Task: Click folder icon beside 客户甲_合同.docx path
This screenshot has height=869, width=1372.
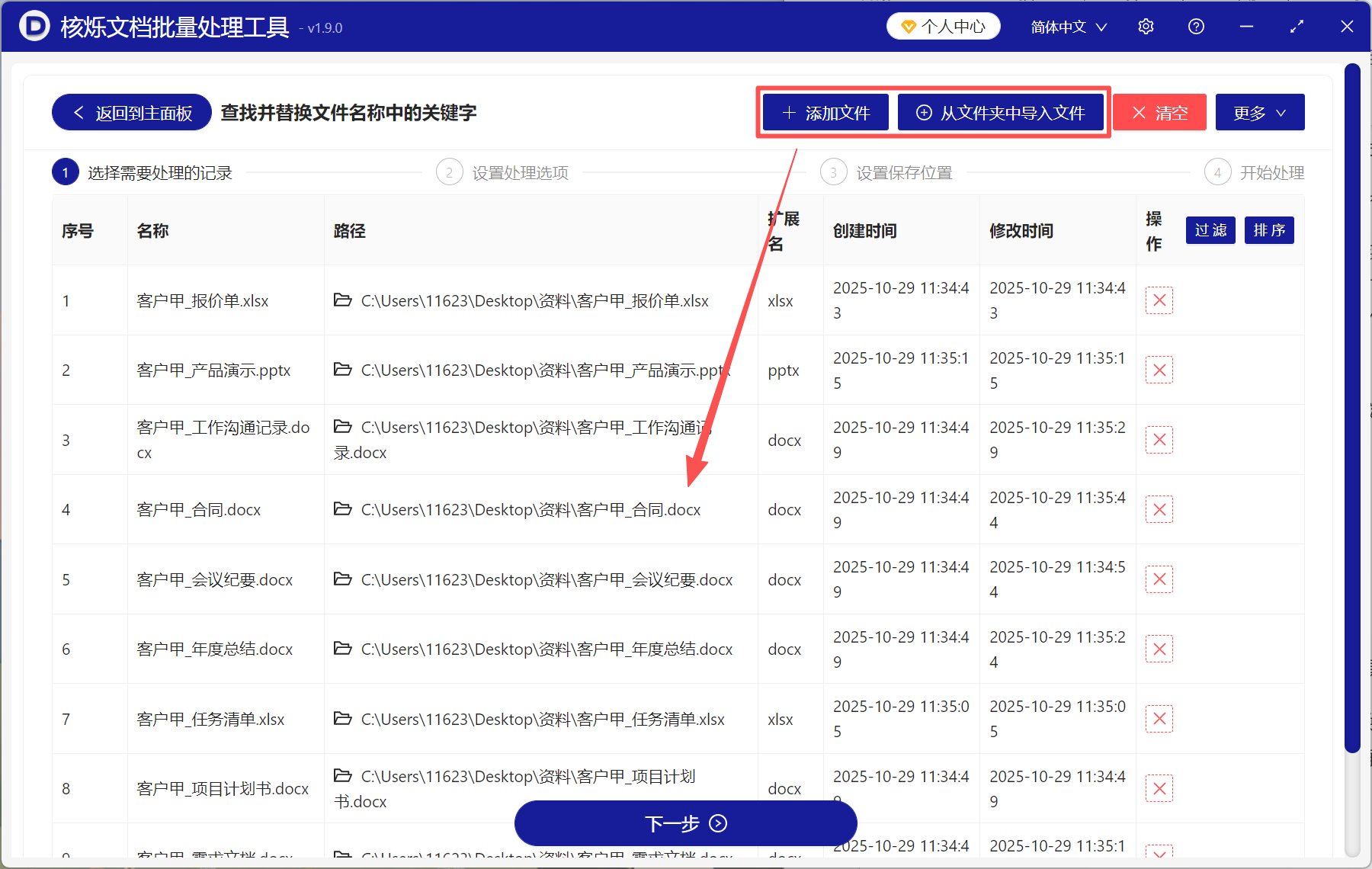Action: pos(341,509)
